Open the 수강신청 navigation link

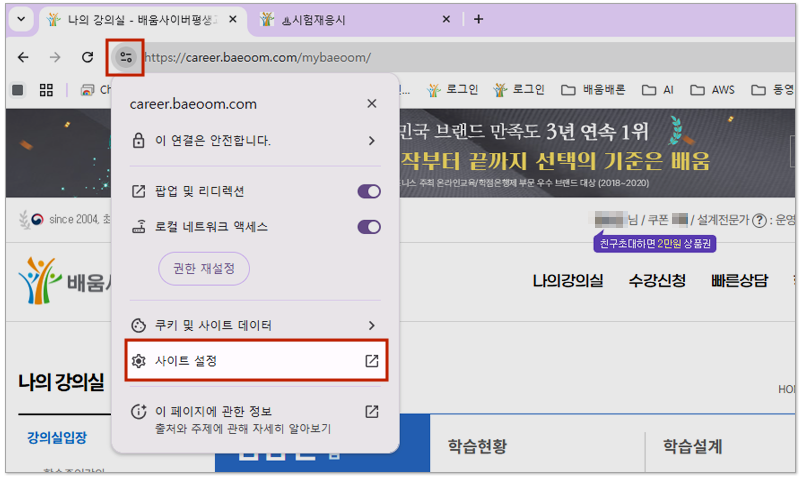click(x=657, y=281)
